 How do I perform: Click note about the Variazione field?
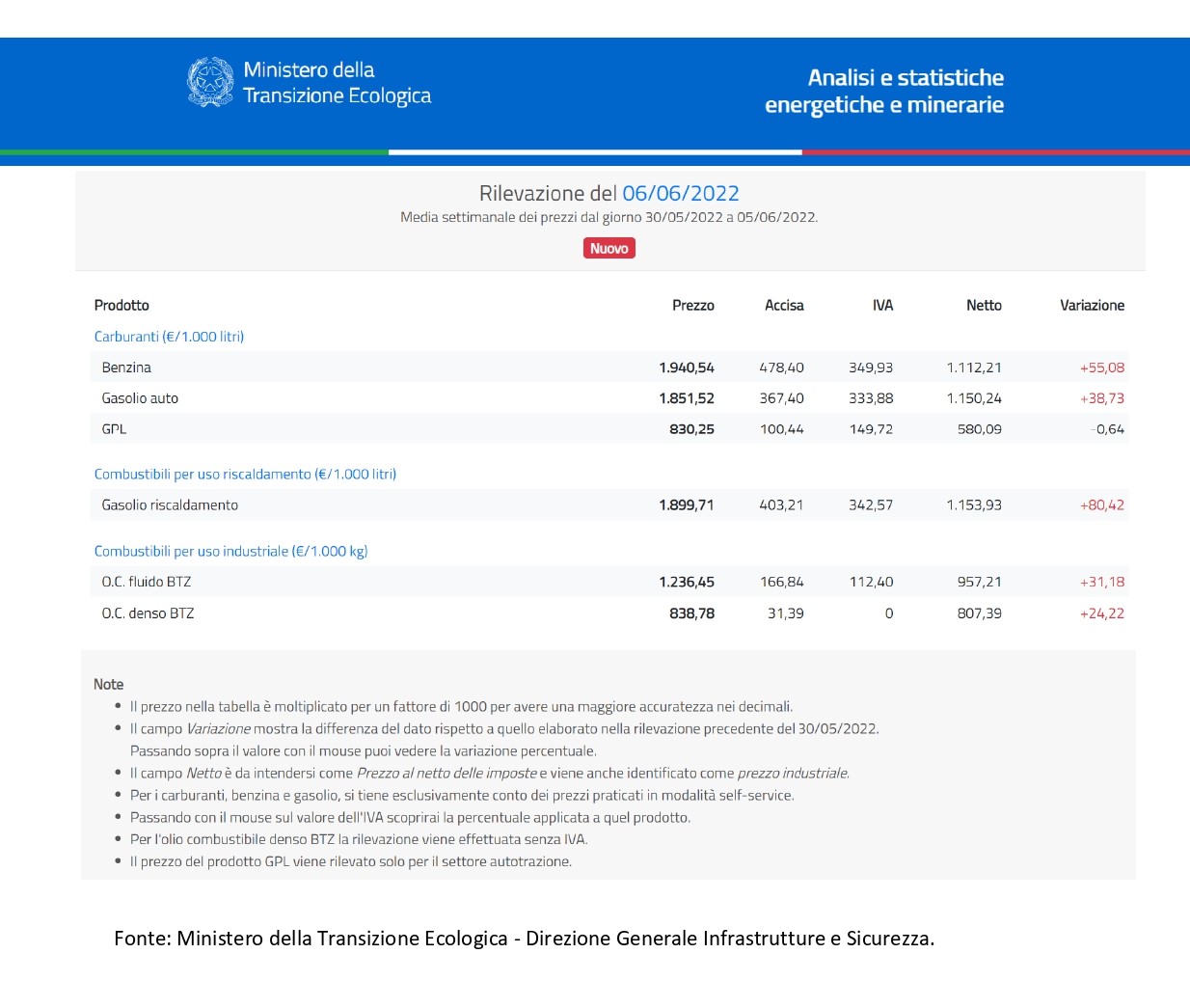point(504,740)
